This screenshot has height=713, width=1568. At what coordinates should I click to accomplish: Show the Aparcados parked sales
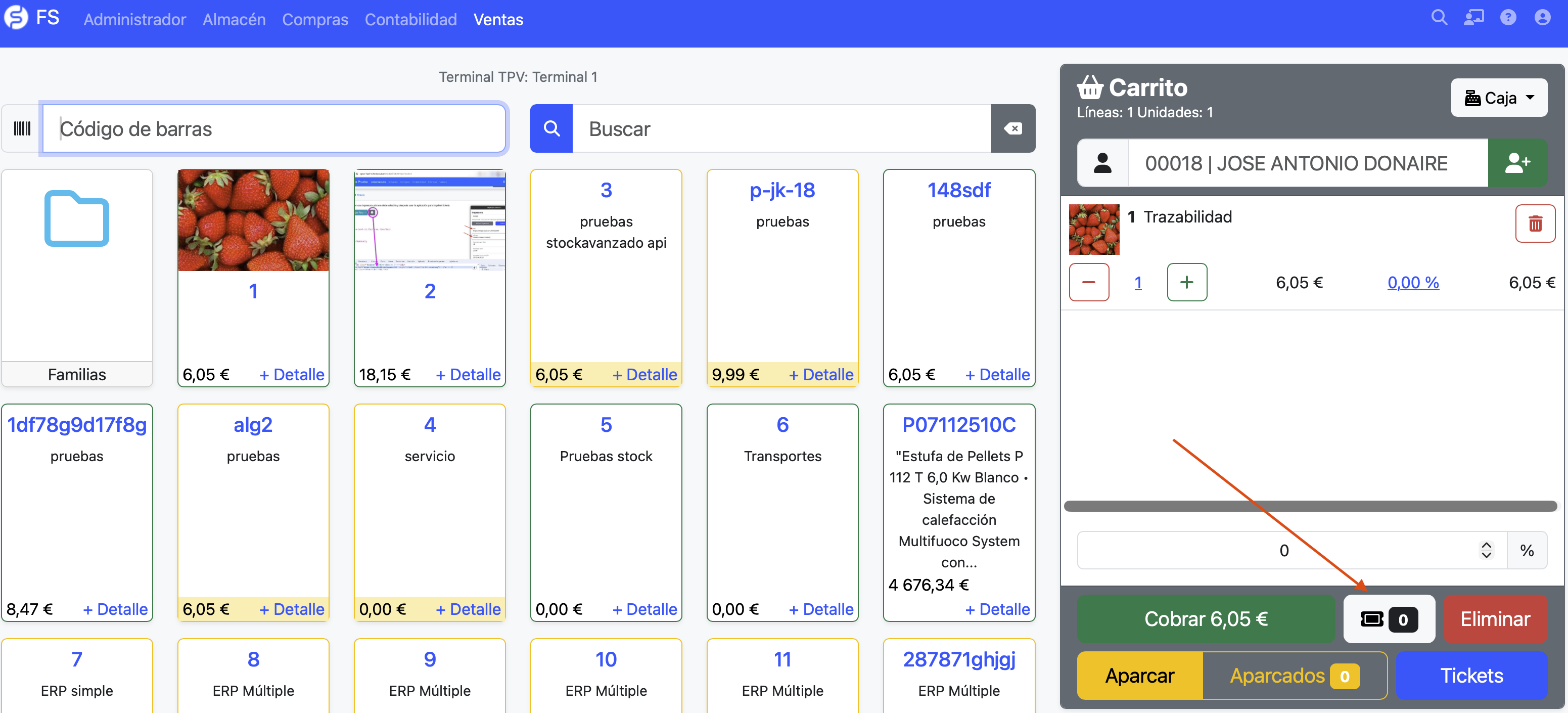tap(1295, 676)
